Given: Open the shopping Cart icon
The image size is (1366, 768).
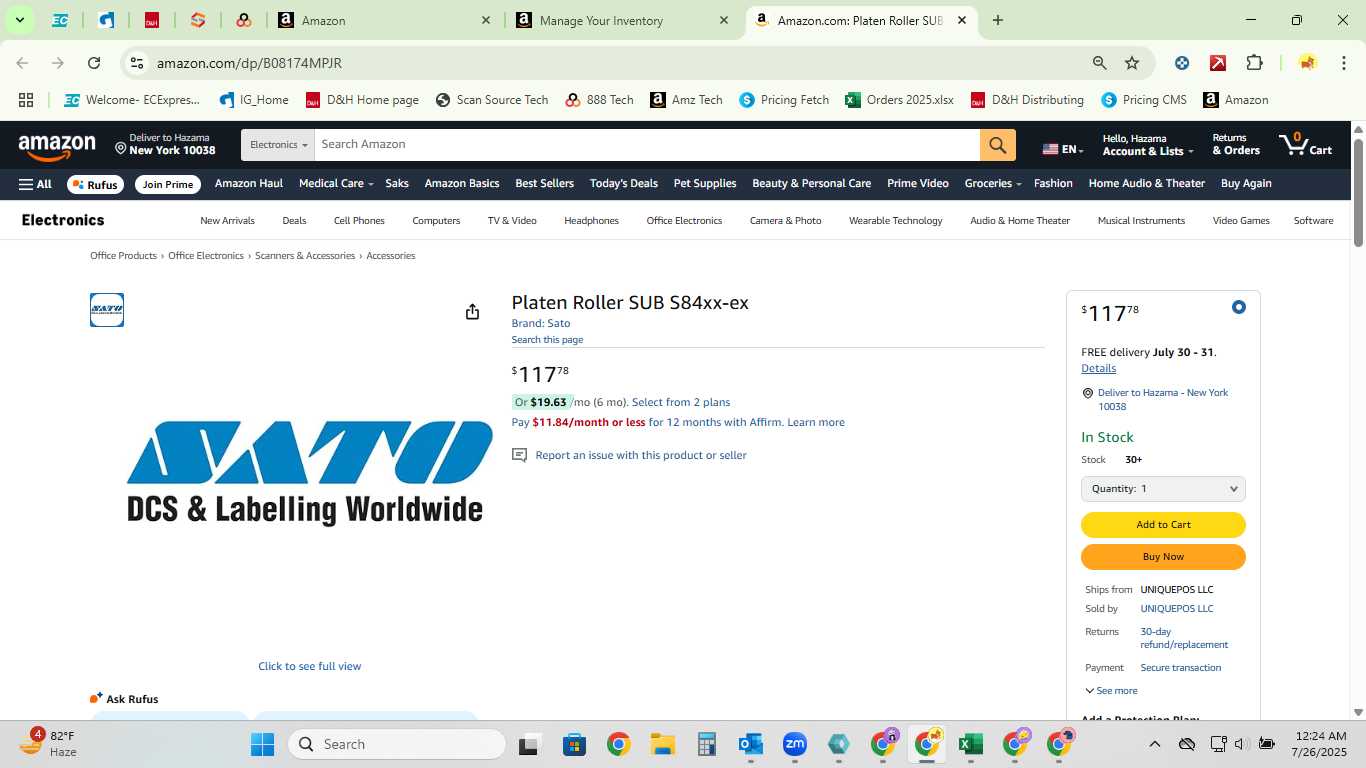Looking at the screenshot, I should [1305, 145].
